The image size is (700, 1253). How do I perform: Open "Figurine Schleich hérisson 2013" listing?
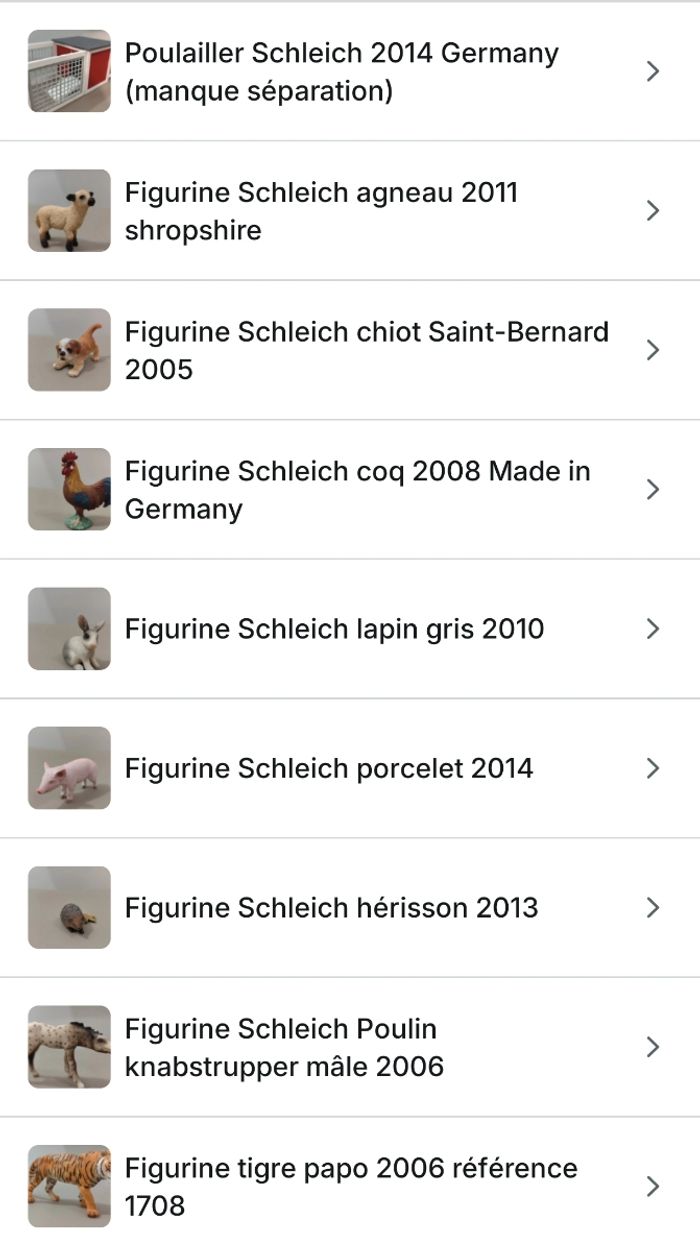[331, 908]
